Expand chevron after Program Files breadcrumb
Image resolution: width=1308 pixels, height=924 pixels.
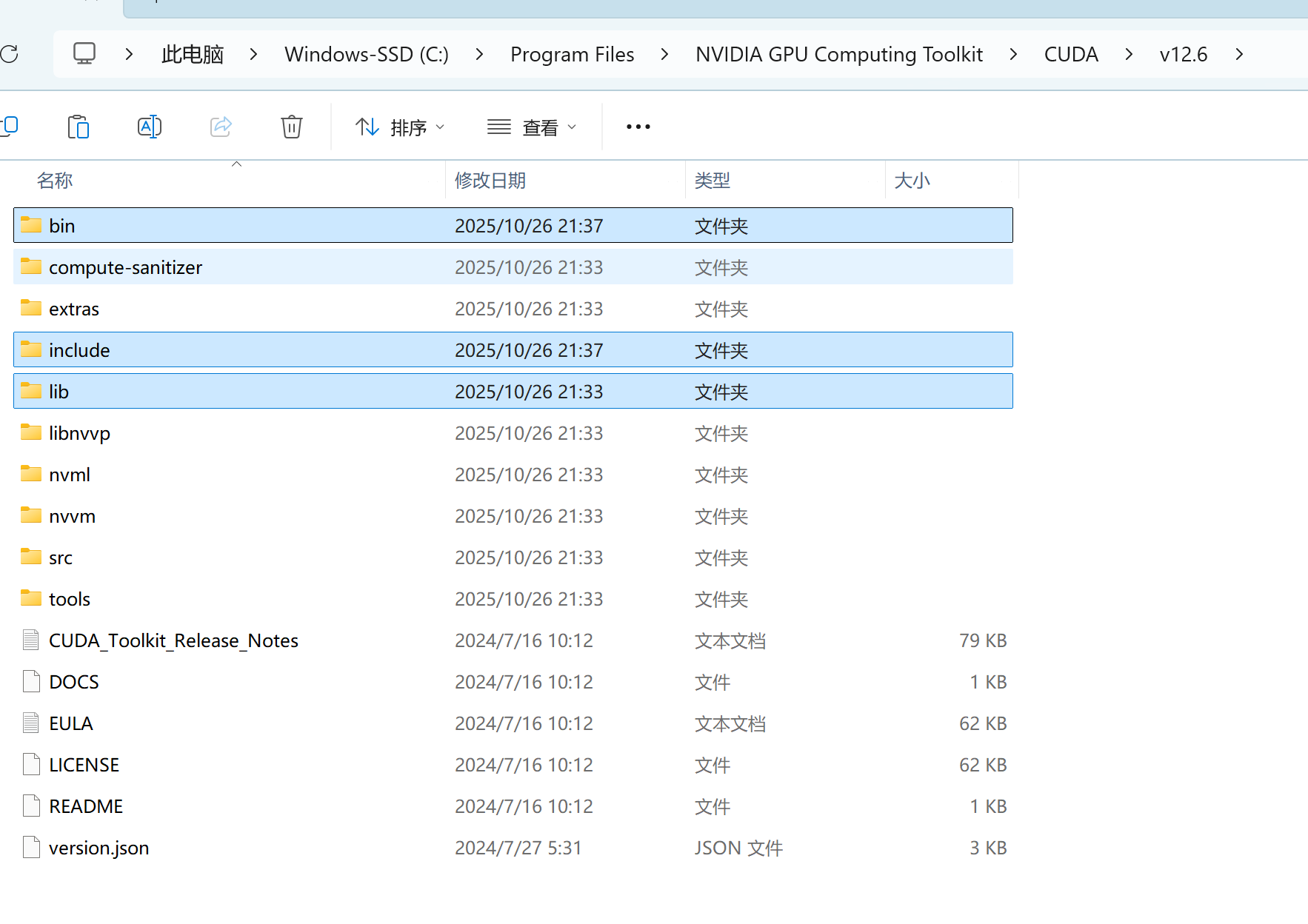(x=664, y=54)
